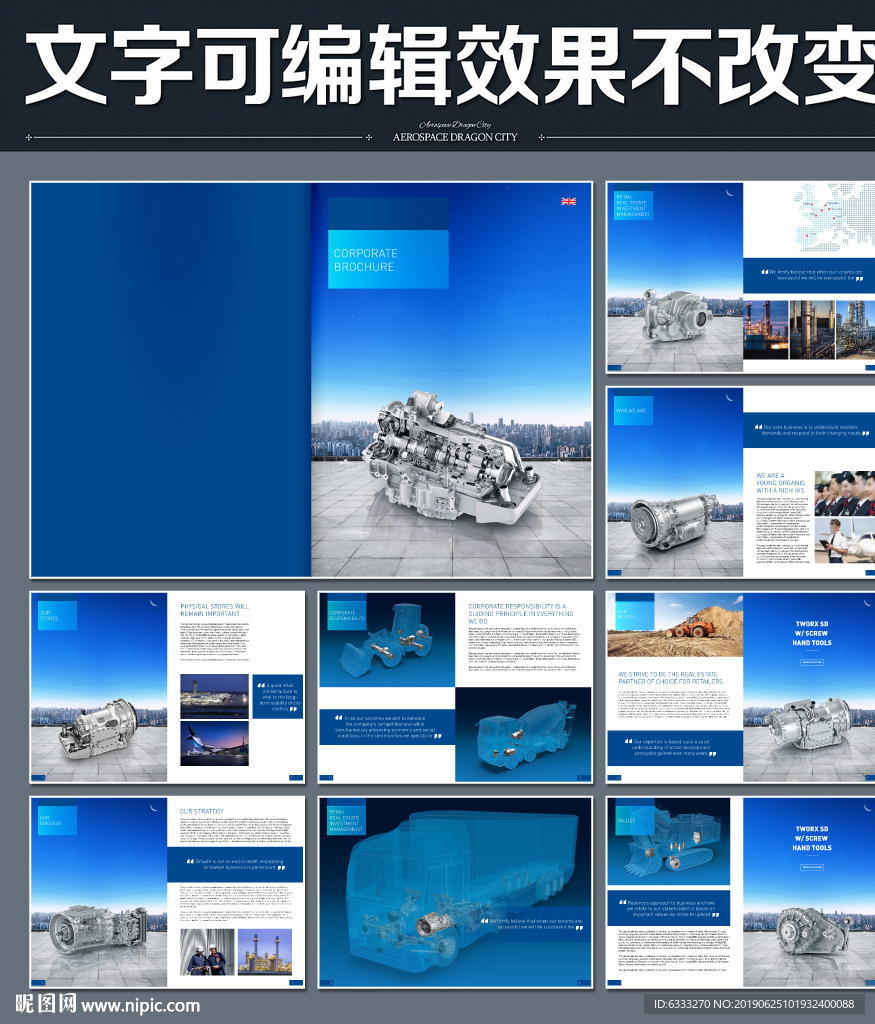This screenshot has height=1024, width=875.
Task: Click the www.nipic.com website text
Action: [x=140, y=1005]
